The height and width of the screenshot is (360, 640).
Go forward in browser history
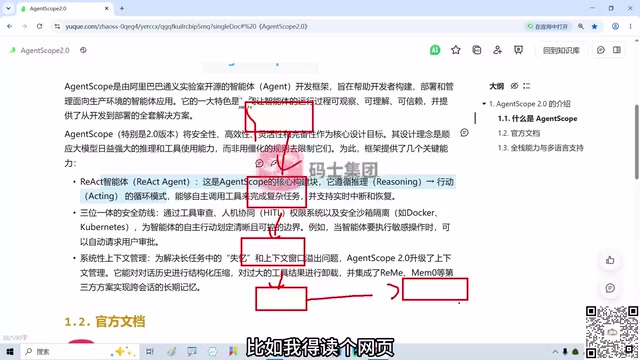24,27
